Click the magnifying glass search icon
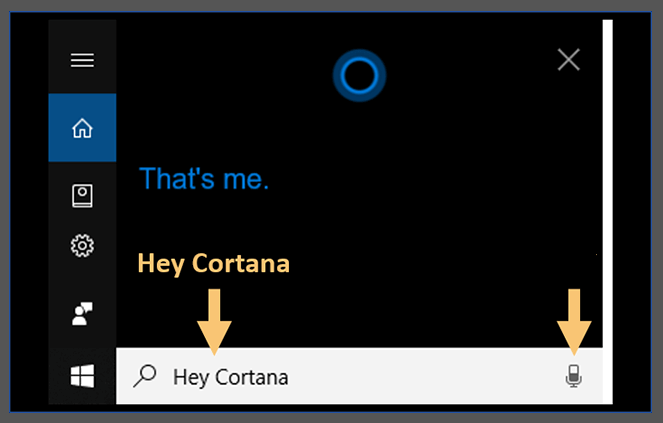Viewport: 663px width, 423px height. pyautogui.click(x=145, y=376)
